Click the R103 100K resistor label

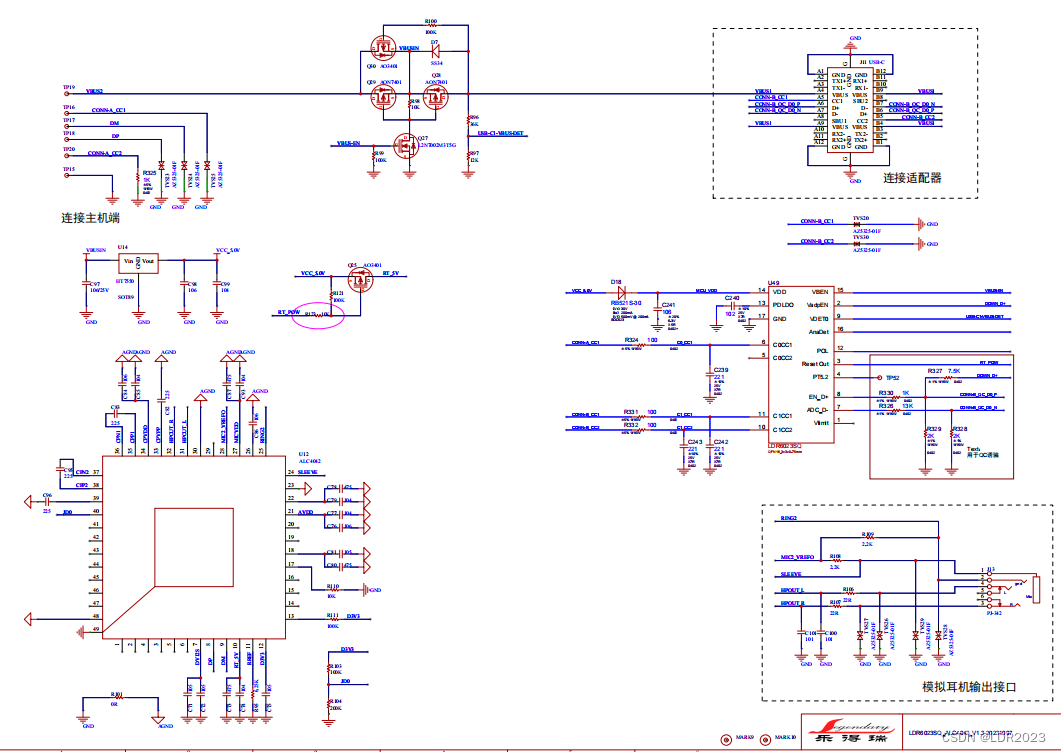click(336, 669)
